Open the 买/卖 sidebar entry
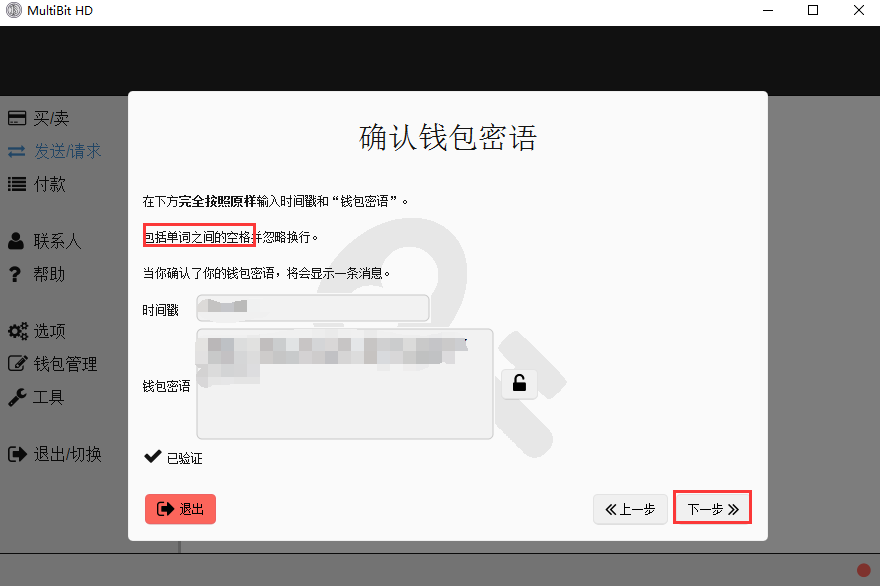 point(38,118)
